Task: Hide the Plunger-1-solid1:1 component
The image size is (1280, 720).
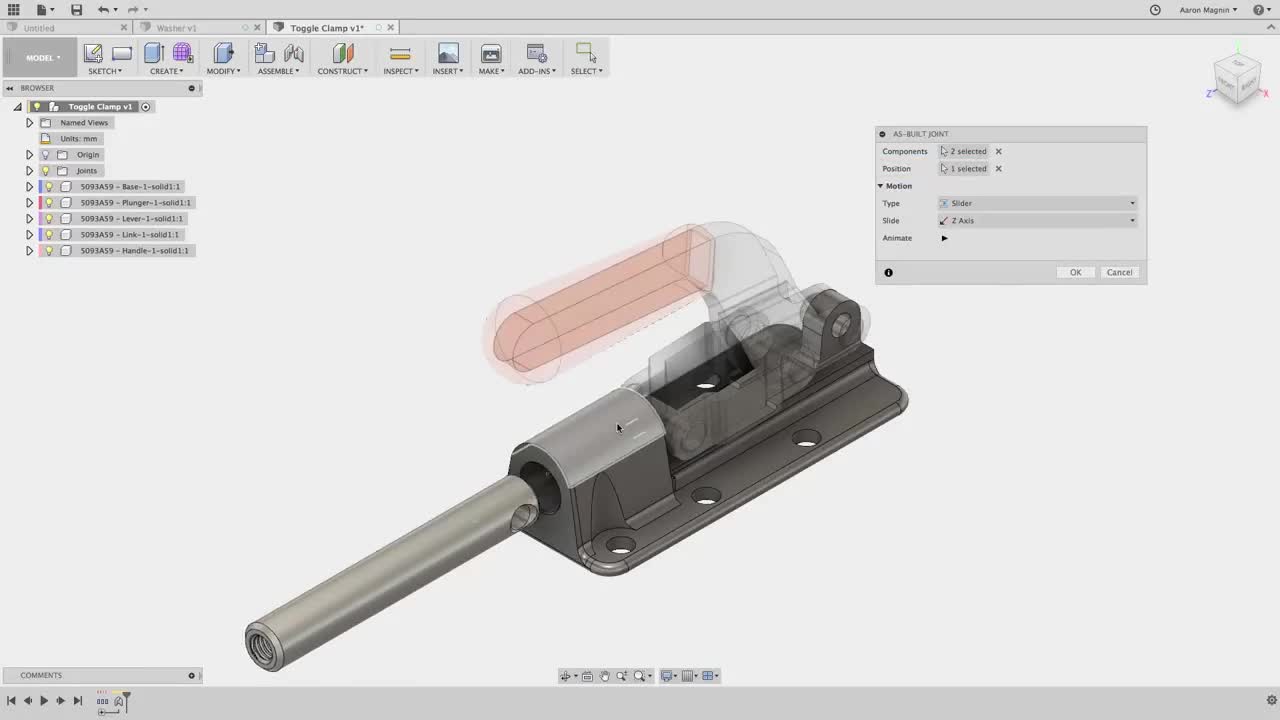Action: click(49, 203)
